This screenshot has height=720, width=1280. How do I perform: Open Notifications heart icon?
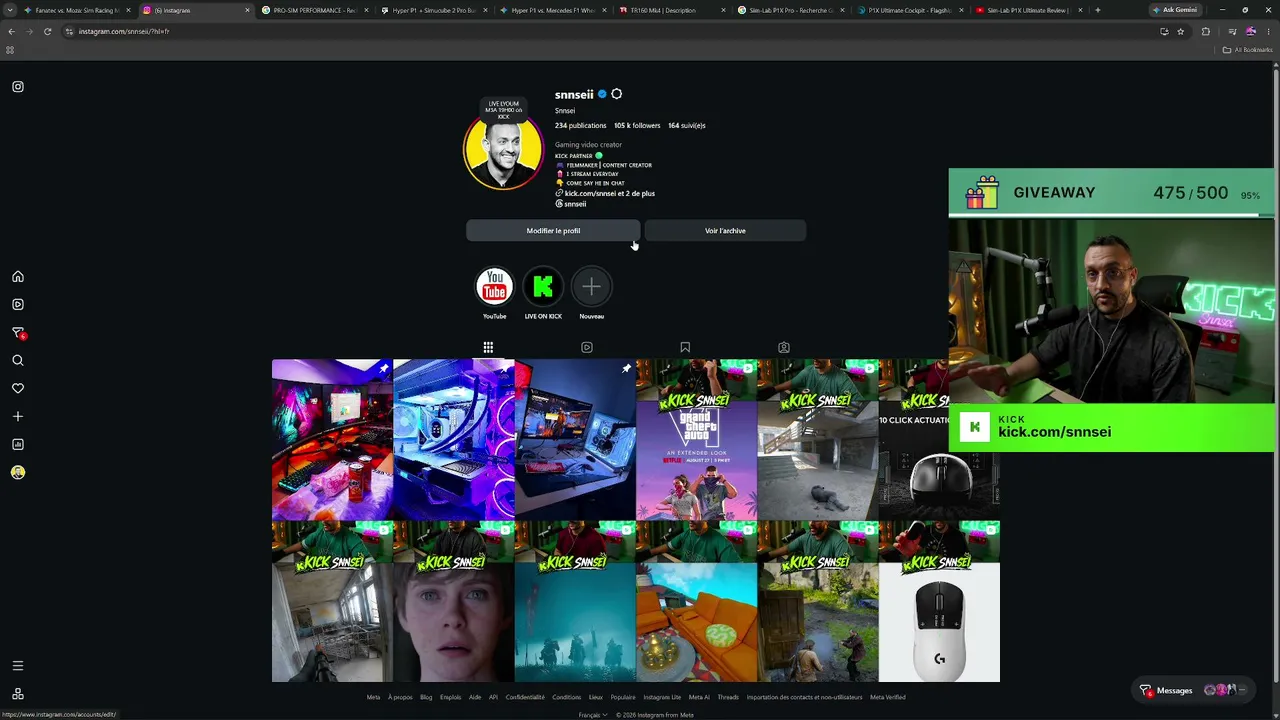tap(18, 389)
